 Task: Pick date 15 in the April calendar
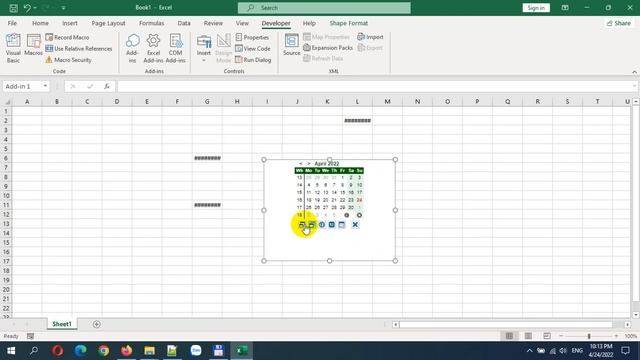342,193
